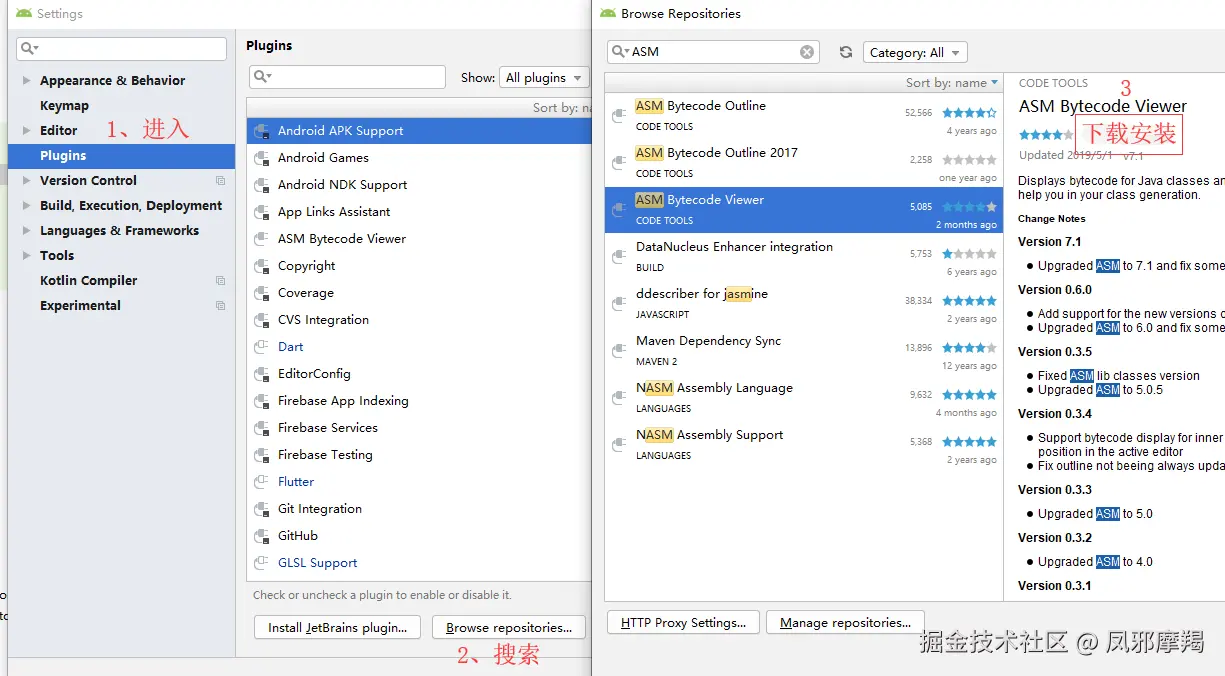The width and height of the screenshot is (1225, 676).
Task: Select Plugins in the settings tree
Action: tap(121, 156)
